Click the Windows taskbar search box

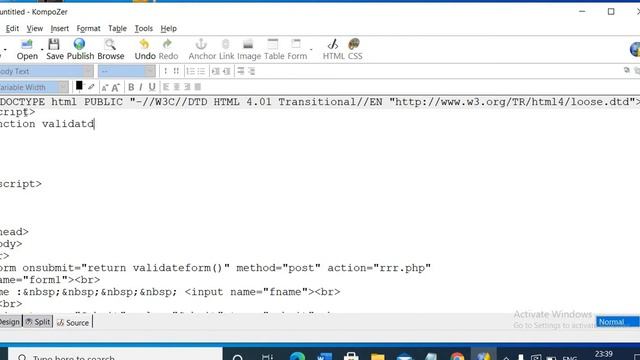(115, 354)
